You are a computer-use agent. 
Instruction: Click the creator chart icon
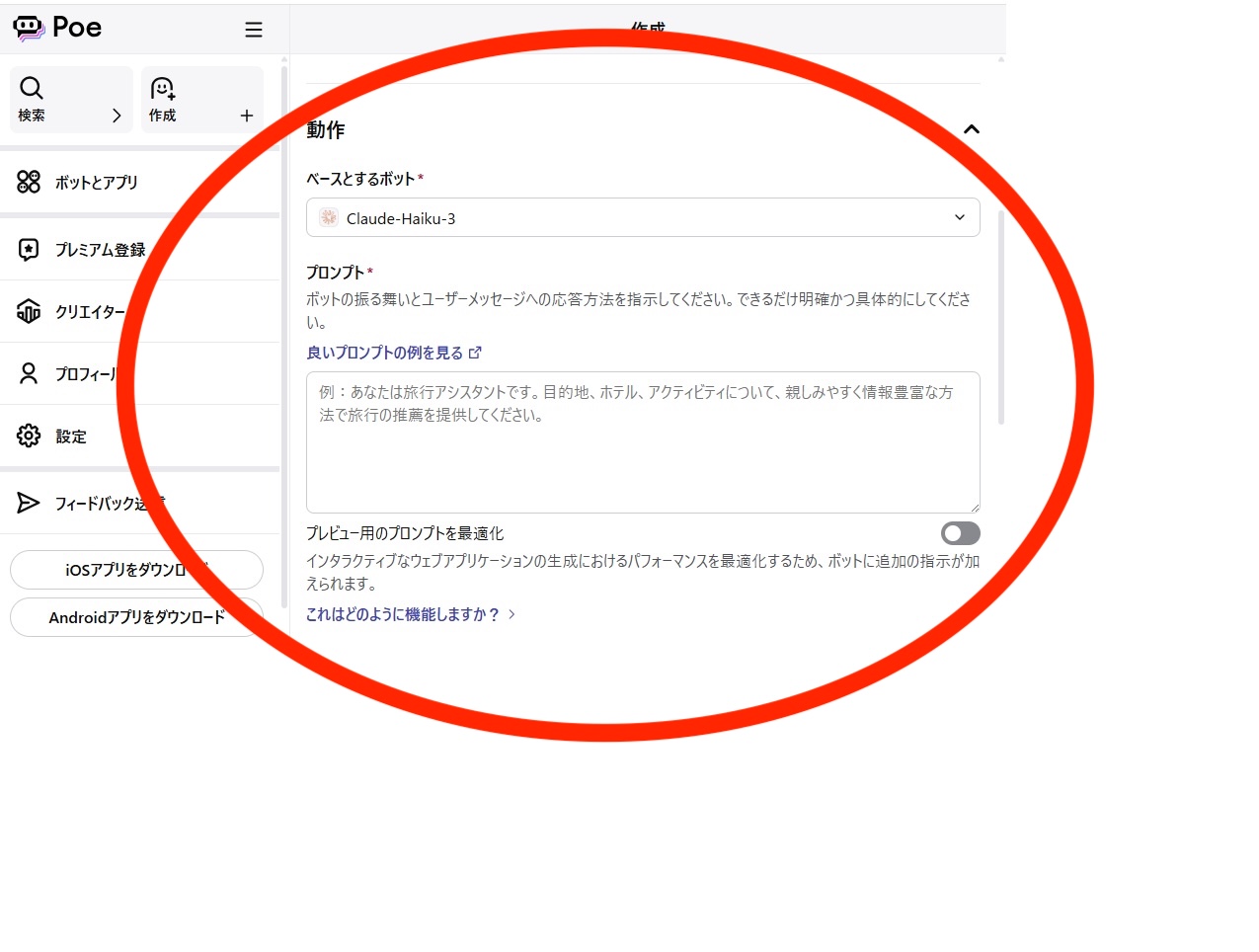tap(29, 311)
